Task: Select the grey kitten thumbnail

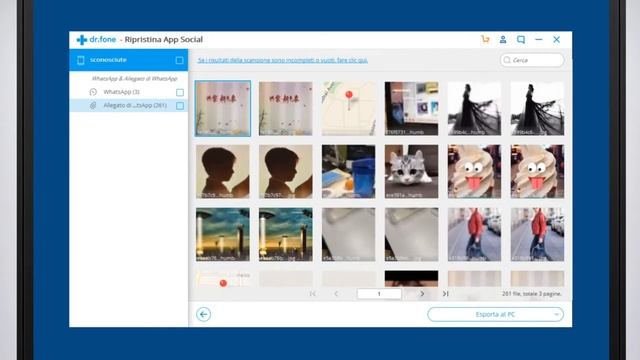Action: [411, 171]
